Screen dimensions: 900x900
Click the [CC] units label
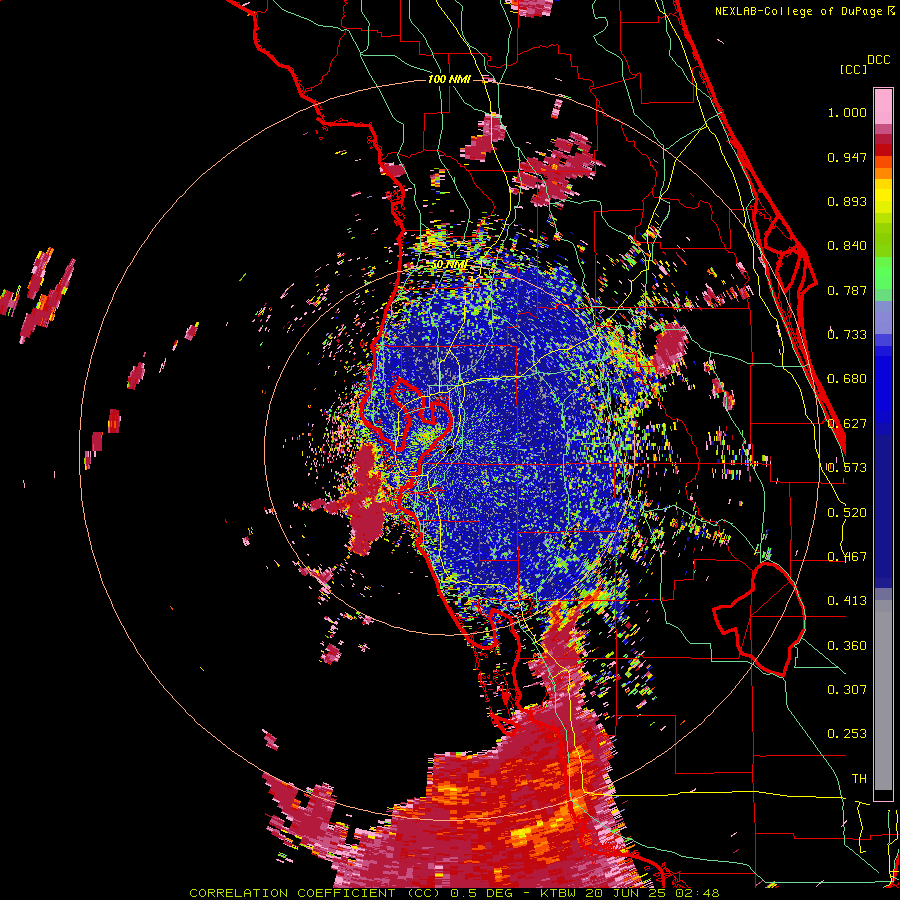pos(853,69)
